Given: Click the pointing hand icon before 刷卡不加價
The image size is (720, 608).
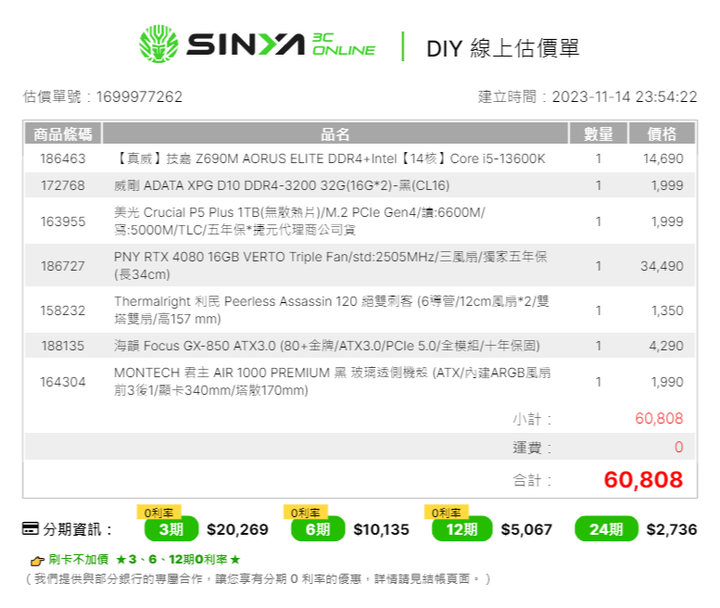Looking at the screenshot, I should click(x=37, y=561).
